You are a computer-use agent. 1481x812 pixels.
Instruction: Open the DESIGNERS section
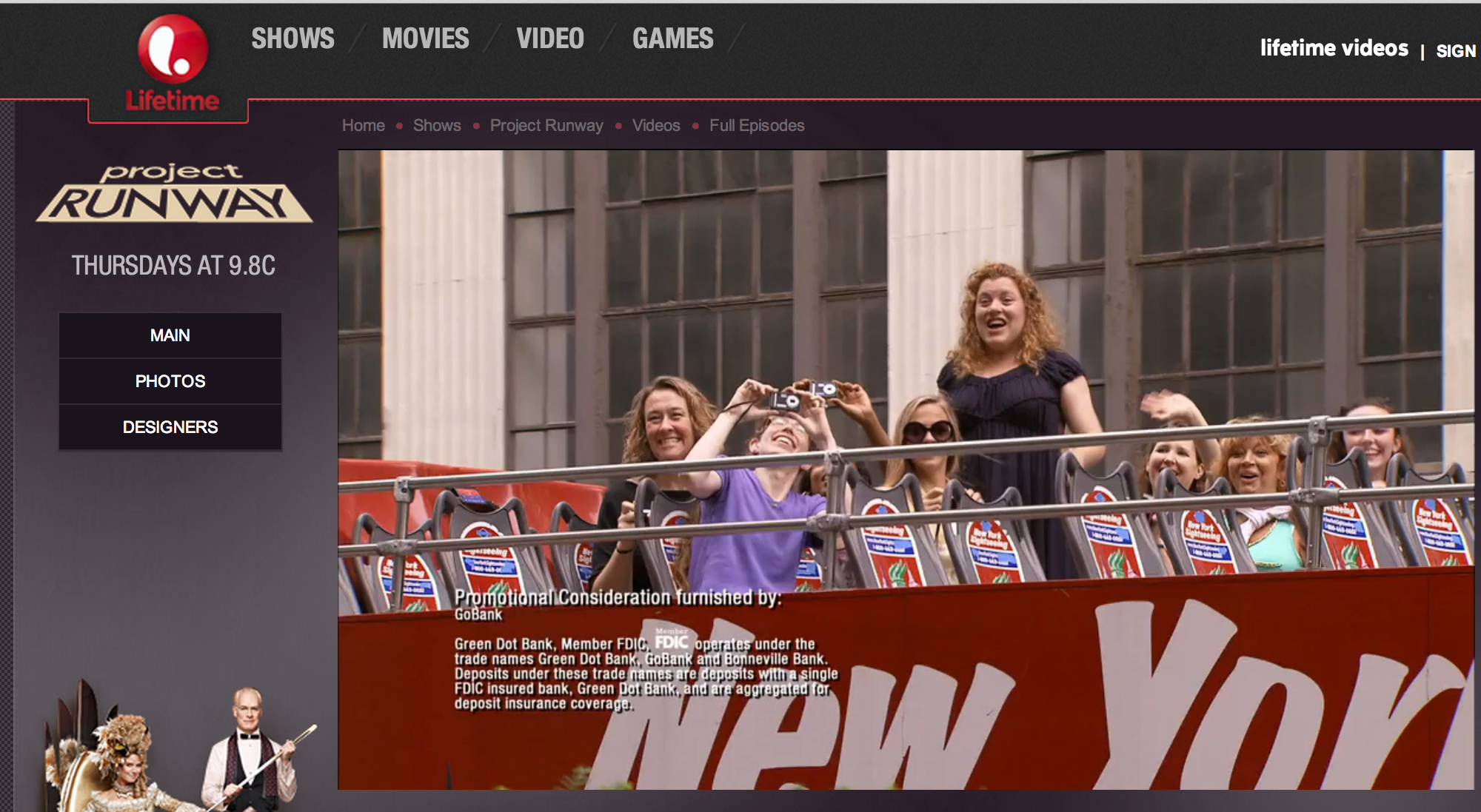[x=170, y=427]
